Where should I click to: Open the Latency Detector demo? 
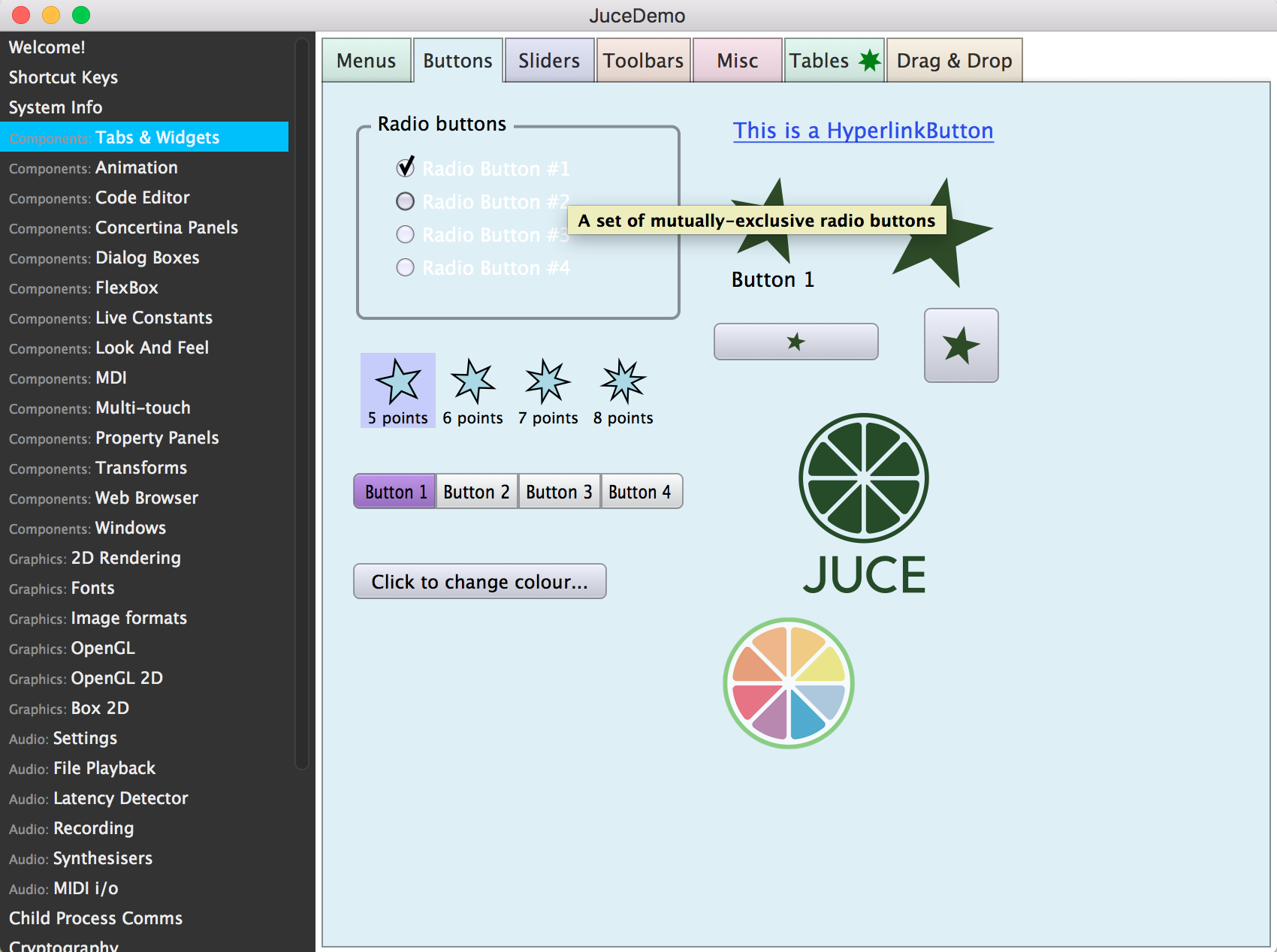point(144,798)
